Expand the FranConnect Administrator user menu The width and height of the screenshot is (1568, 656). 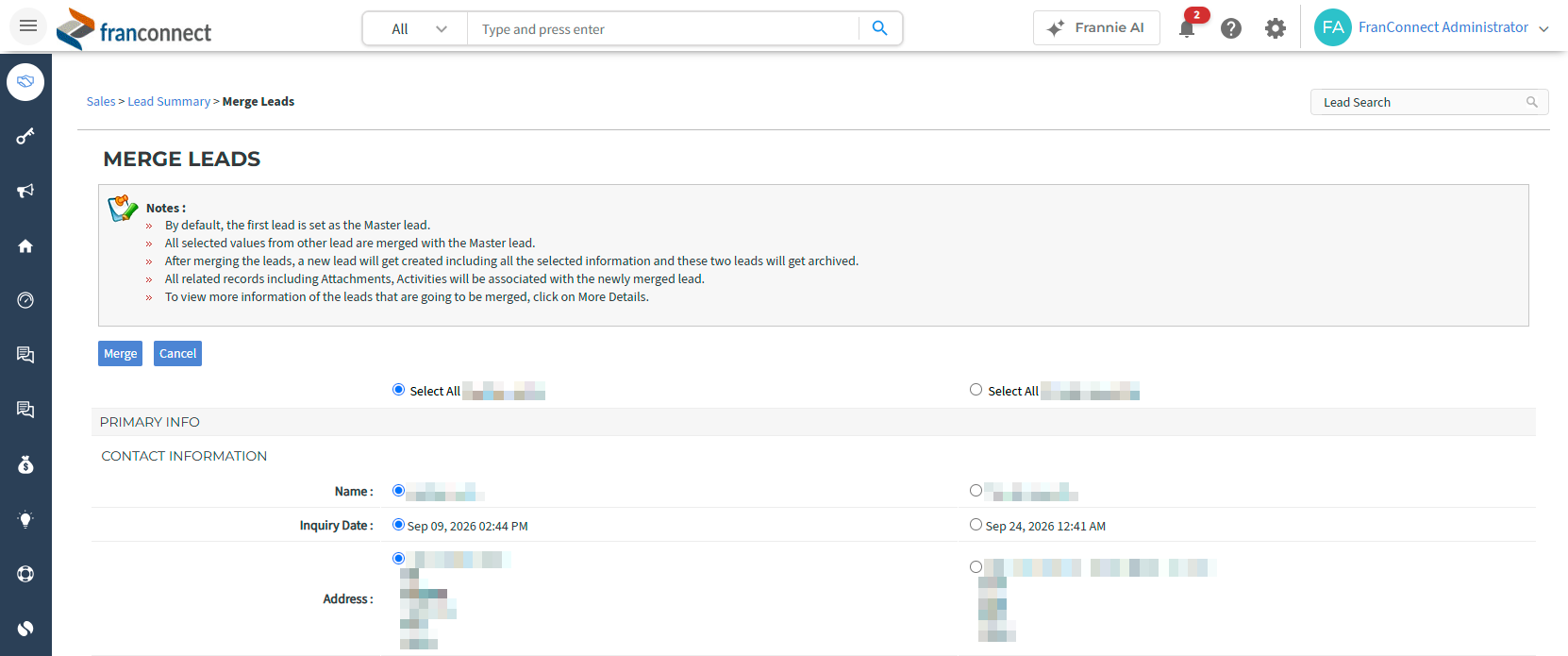click(x=1453, y=27)
